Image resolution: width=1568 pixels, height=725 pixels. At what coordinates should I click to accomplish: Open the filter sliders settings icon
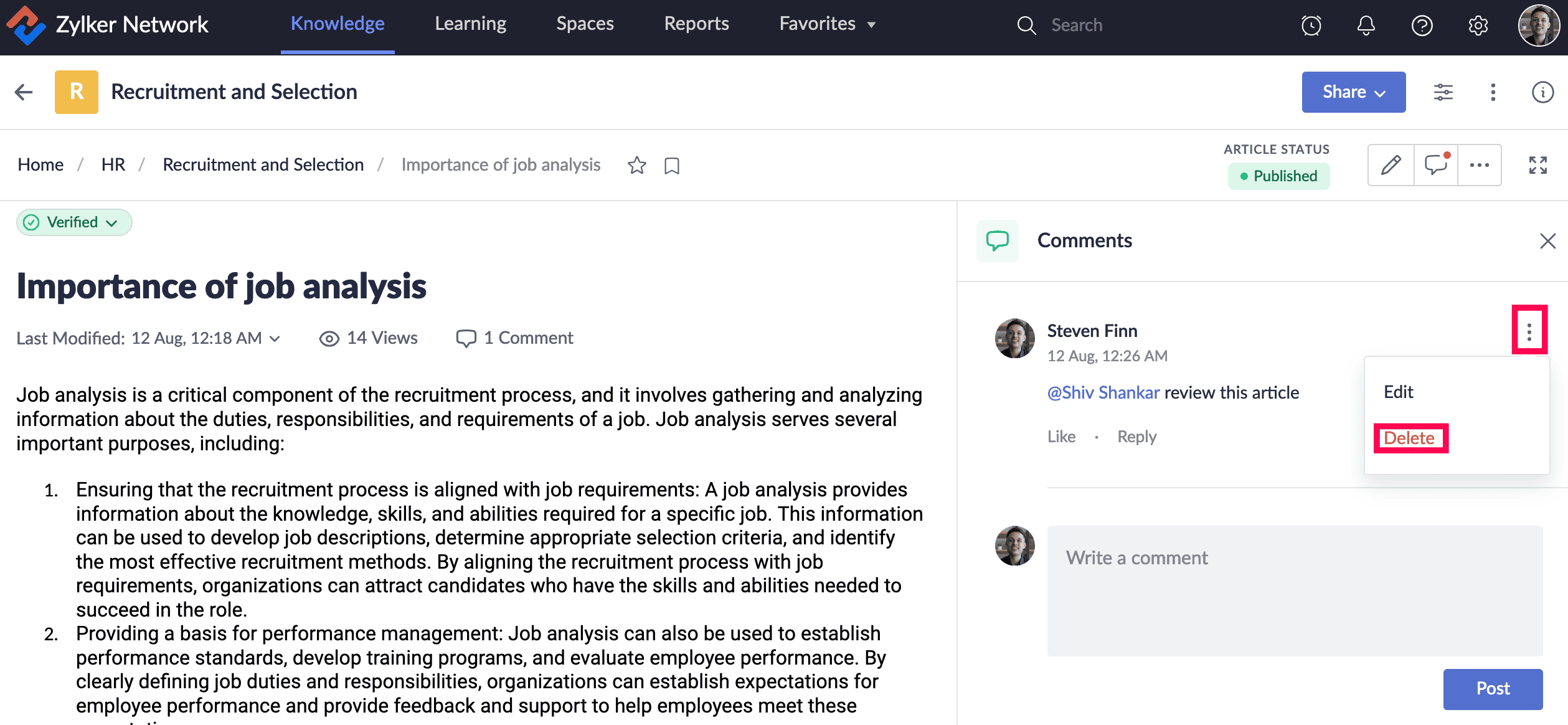(x=1443, y=92)
